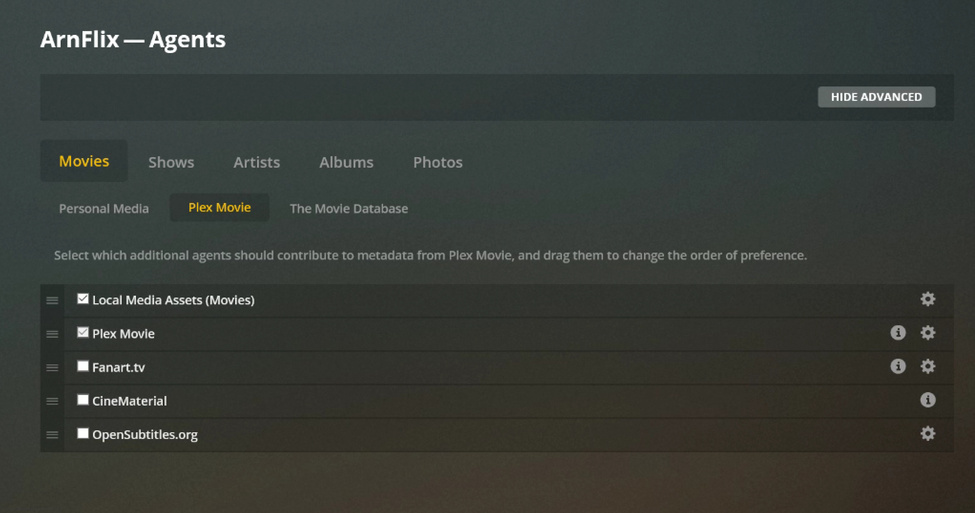
Task: Uncheck Local Media Assets (Movies) checkbox
Action: [83, 299]
